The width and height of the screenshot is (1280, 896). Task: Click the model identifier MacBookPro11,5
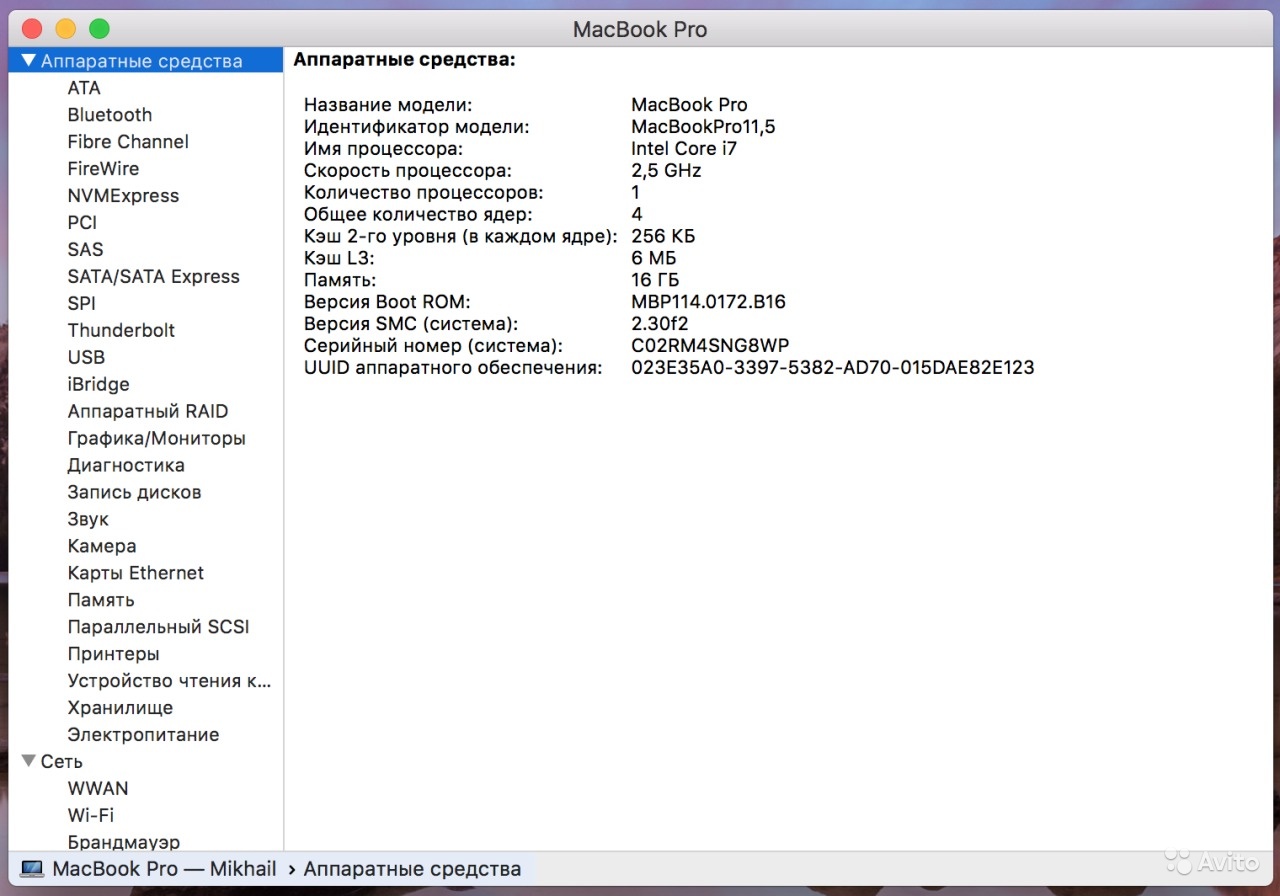(703, 127)
